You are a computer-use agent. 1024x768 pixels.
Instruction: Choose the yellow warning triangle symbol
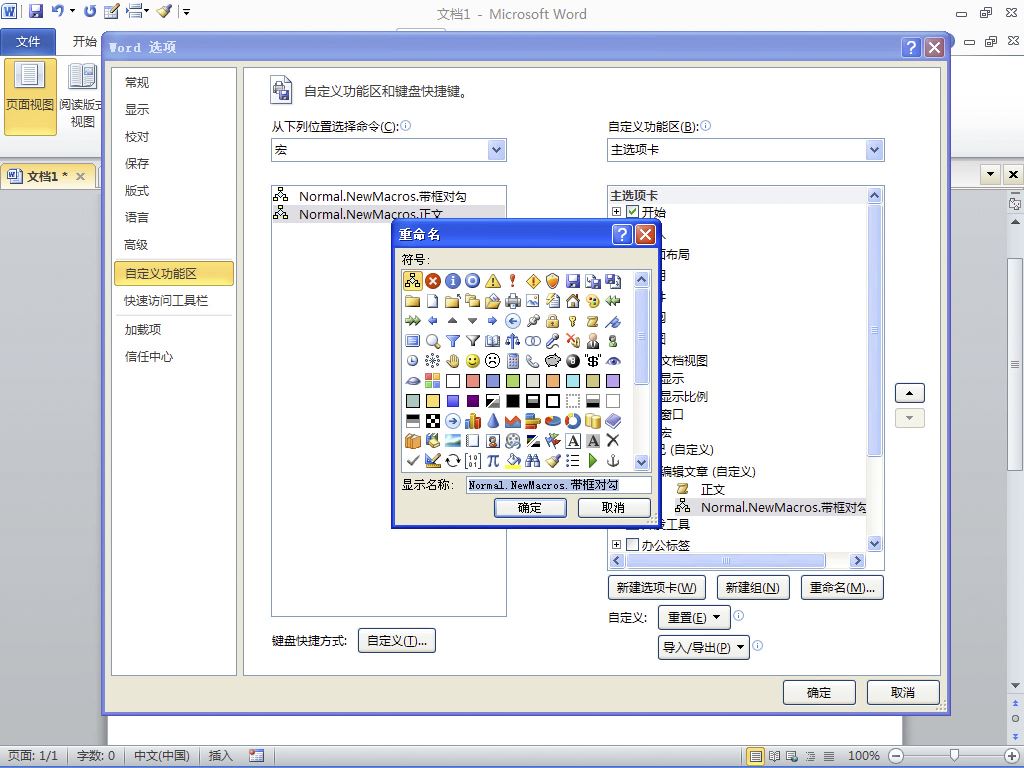(493, 281)
